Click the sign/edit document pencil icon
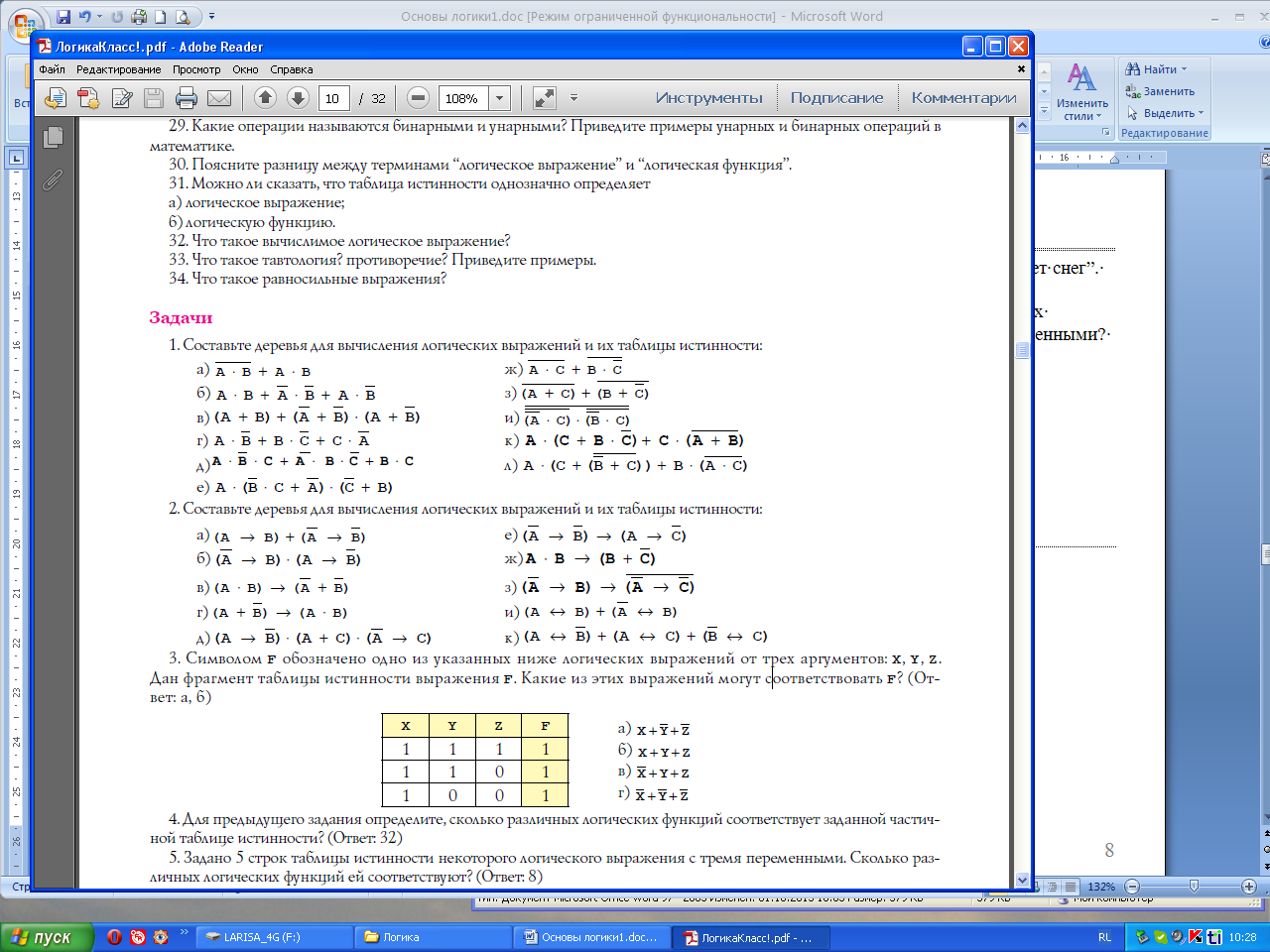 tap(122, 98)
